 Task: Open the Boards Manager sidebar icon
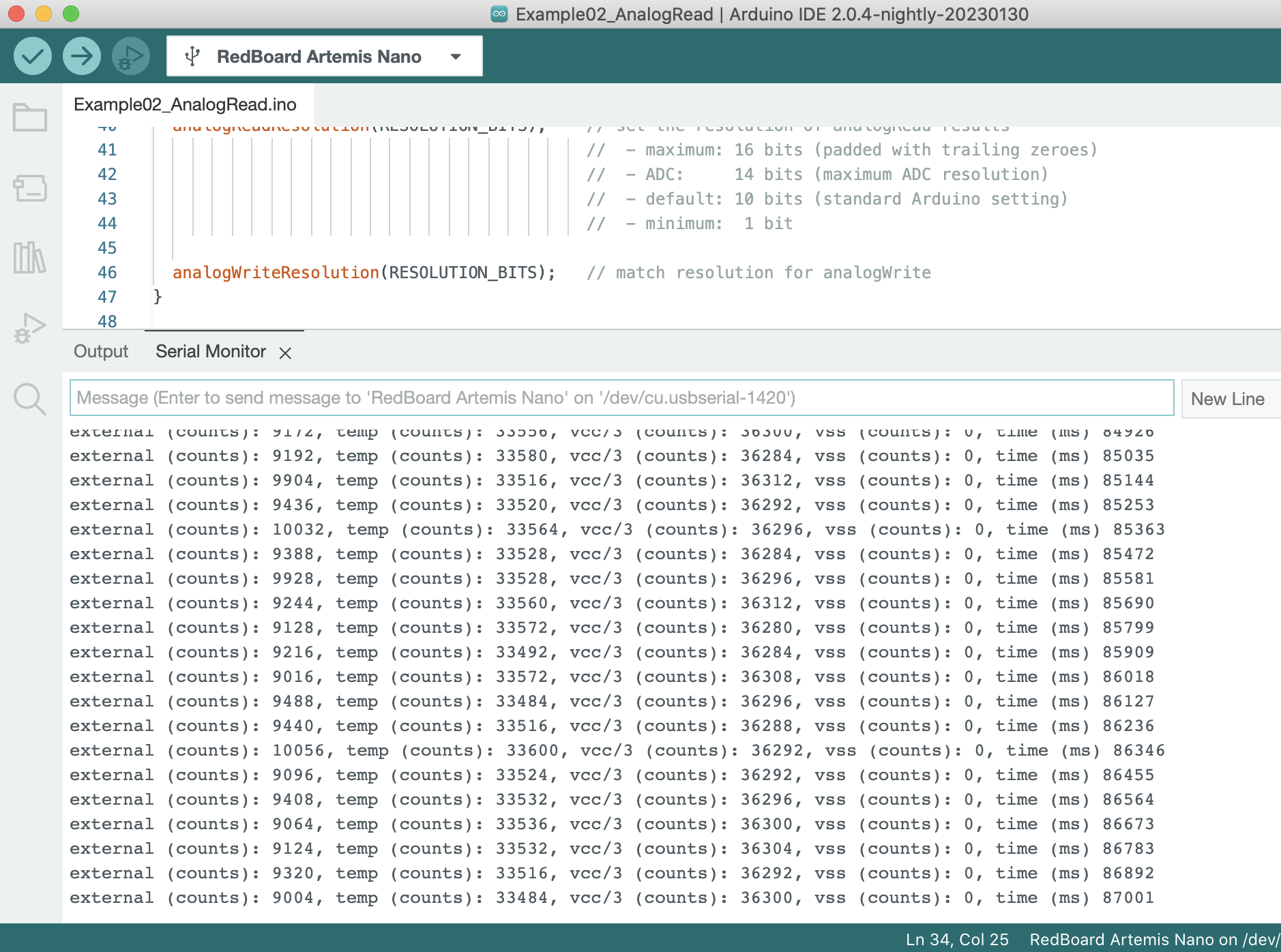pyautogui.click(x=30, y=188)
